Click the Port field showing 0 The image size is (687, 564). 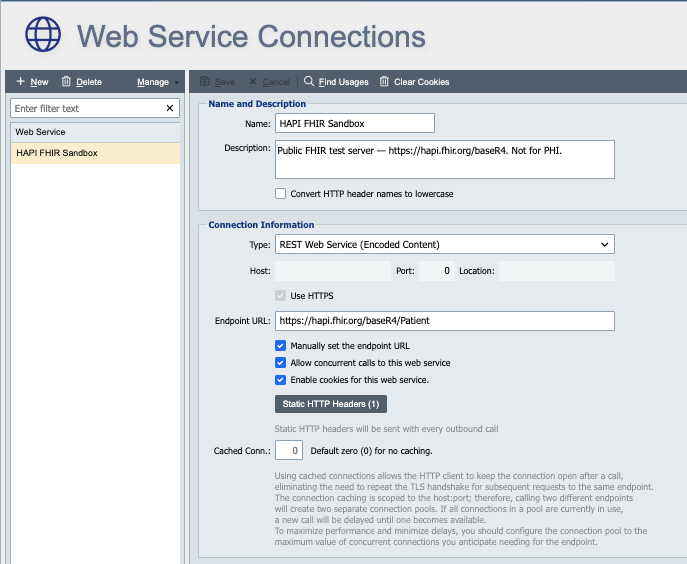437,271
